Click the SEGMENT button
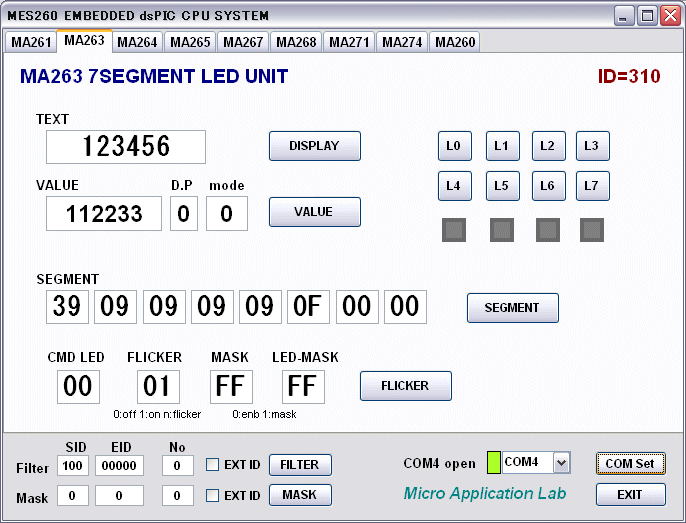 click(x=513, y=308)
